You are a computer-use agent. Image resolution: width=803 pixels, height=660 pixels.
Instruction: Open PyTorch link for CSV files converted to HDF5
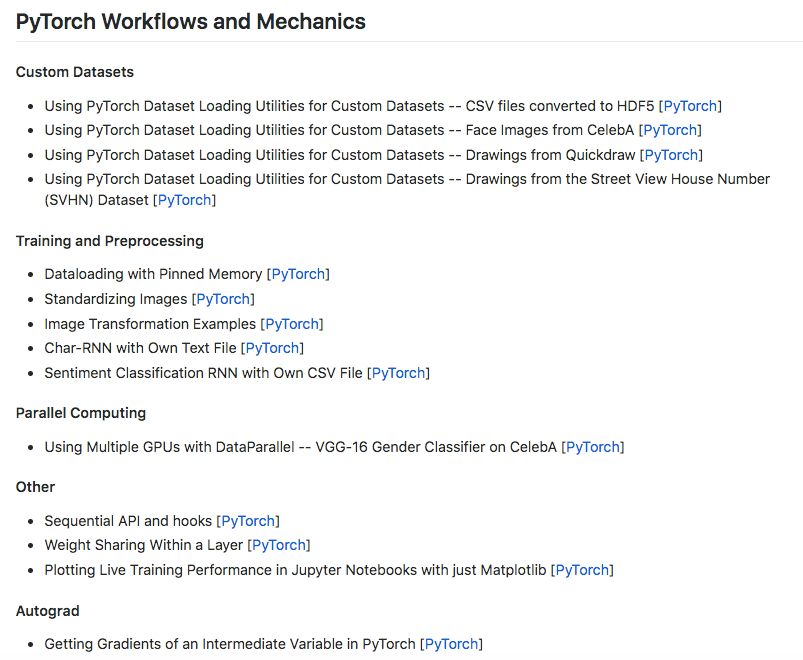coord(690,106)
